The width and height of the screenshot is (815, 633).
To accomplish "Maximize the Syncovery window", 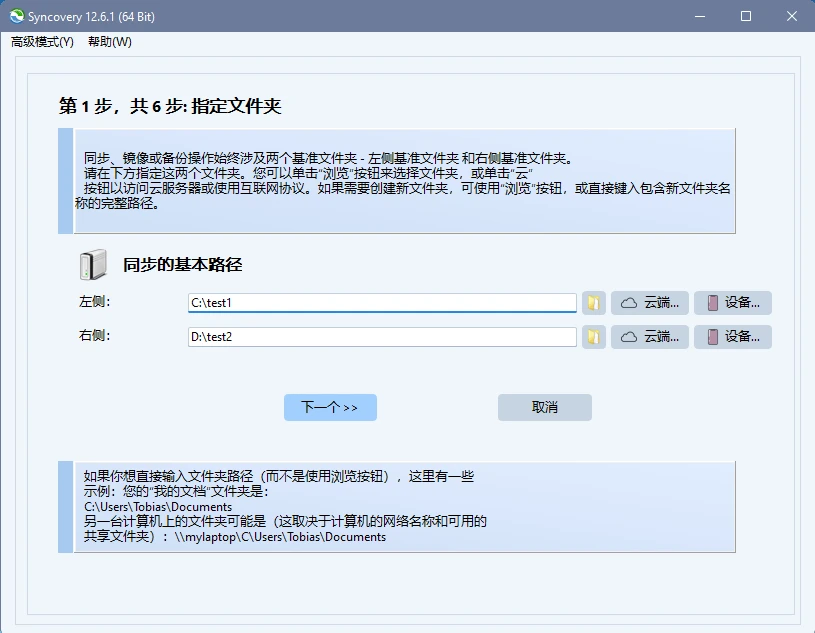I will [x=746, y=16].
